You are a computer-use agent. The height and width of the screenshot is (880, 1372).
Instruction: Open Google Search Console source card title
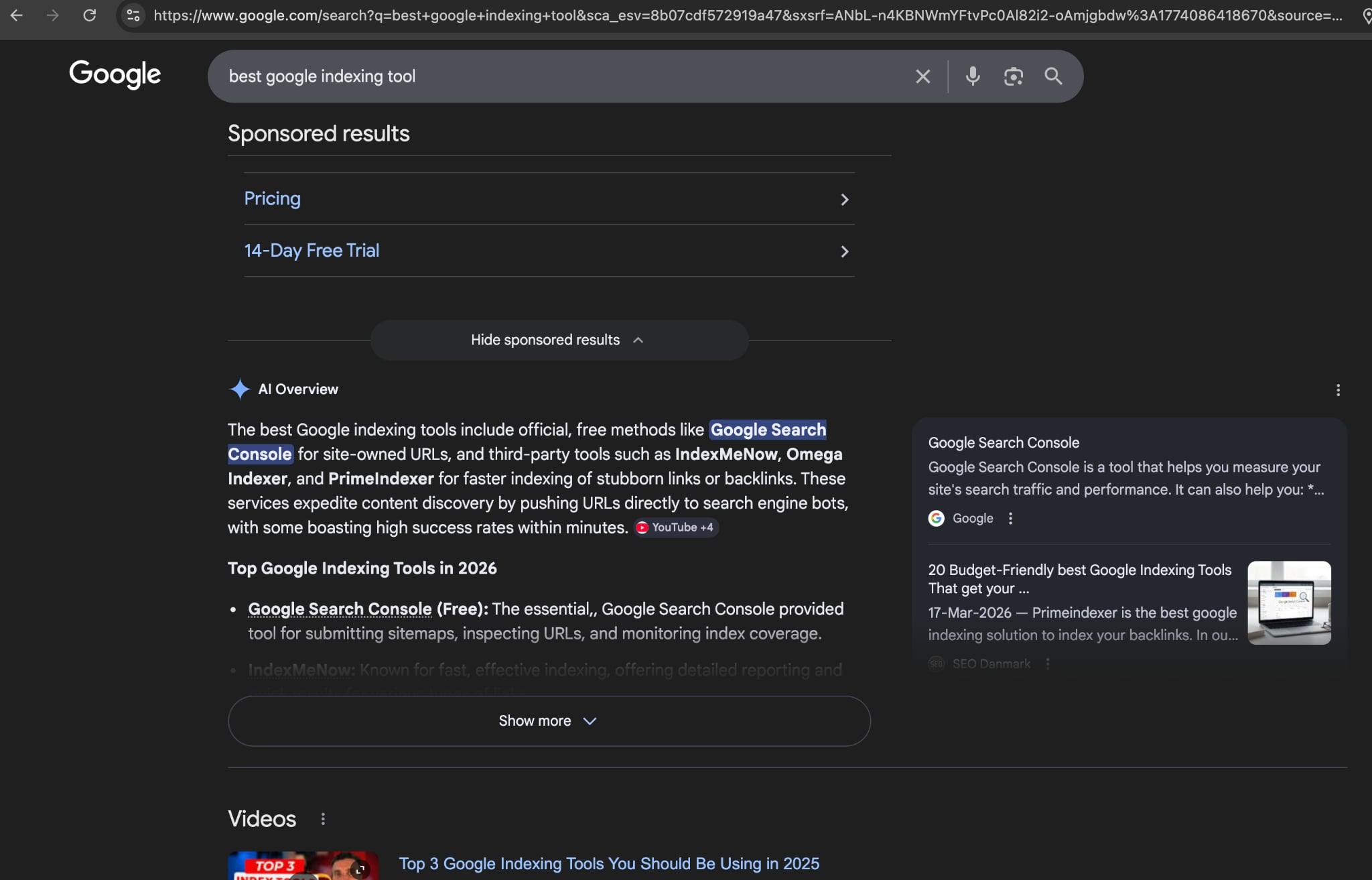[x=1004, y=443]
